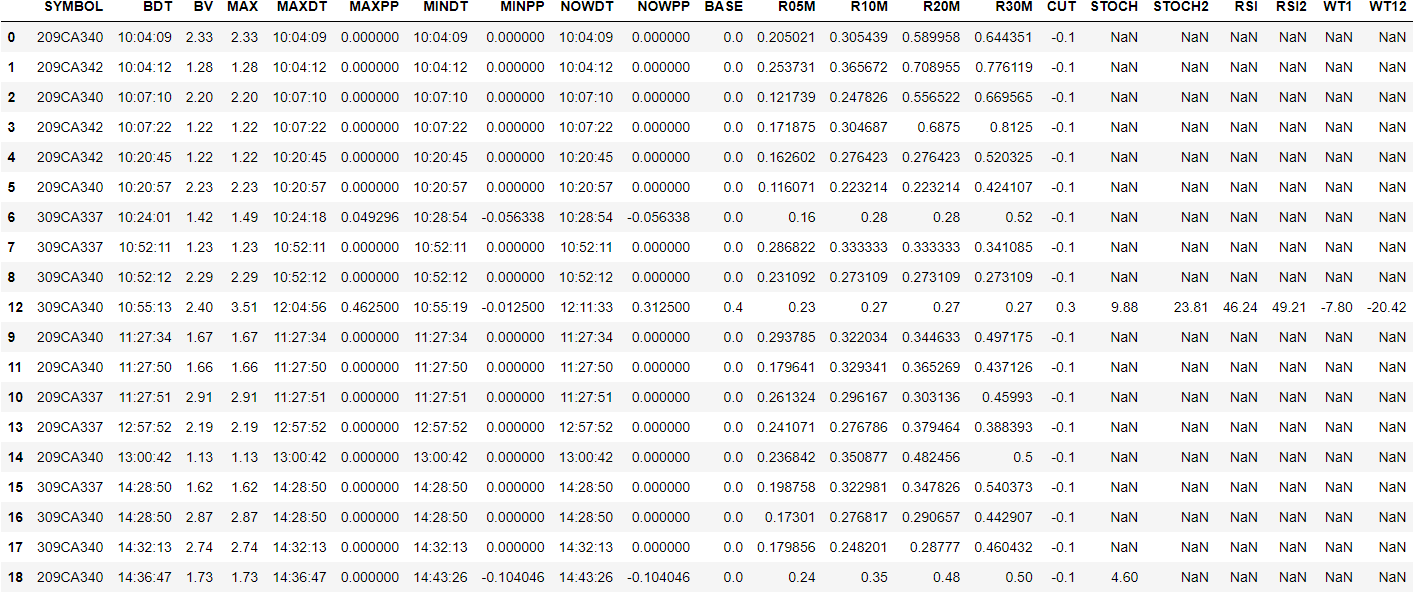Click STOCH2 value 23.81
Viewport: 1414px width, 593px height.
tap(1191, 308)
